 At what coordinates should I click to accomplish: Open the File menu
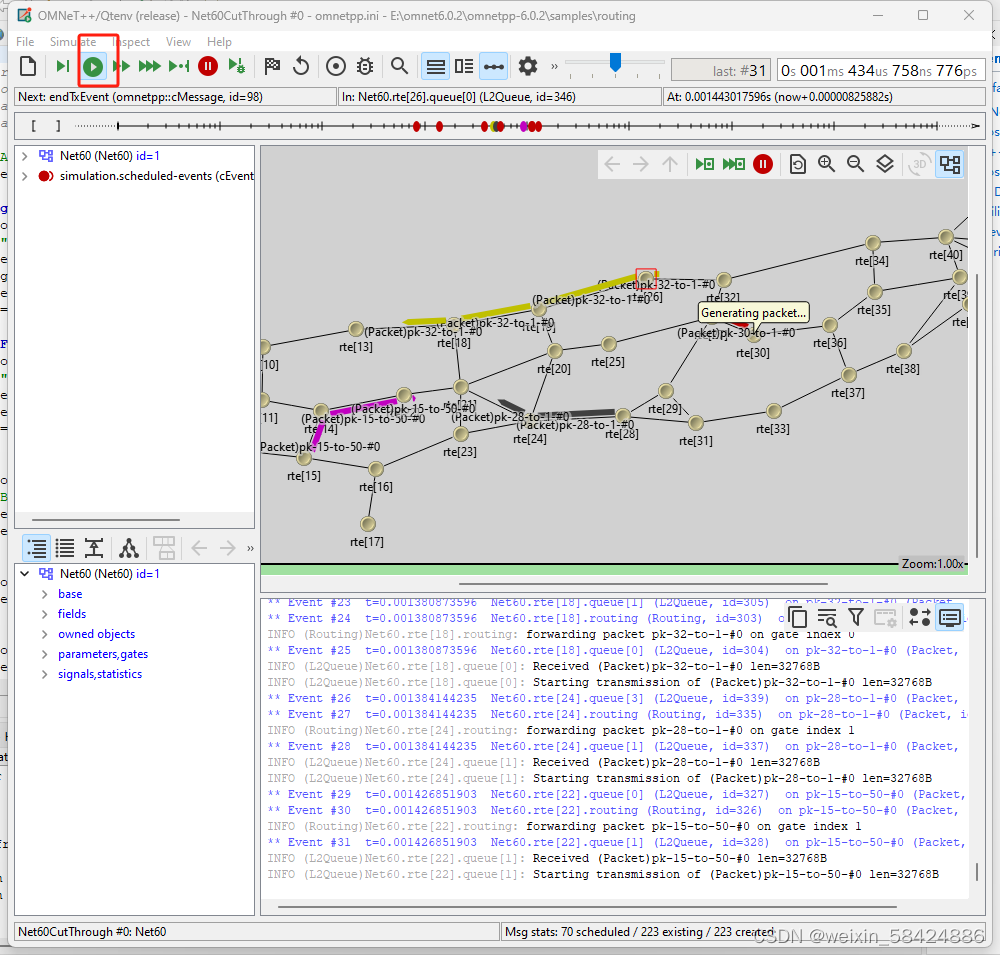[x=25, y=41]
